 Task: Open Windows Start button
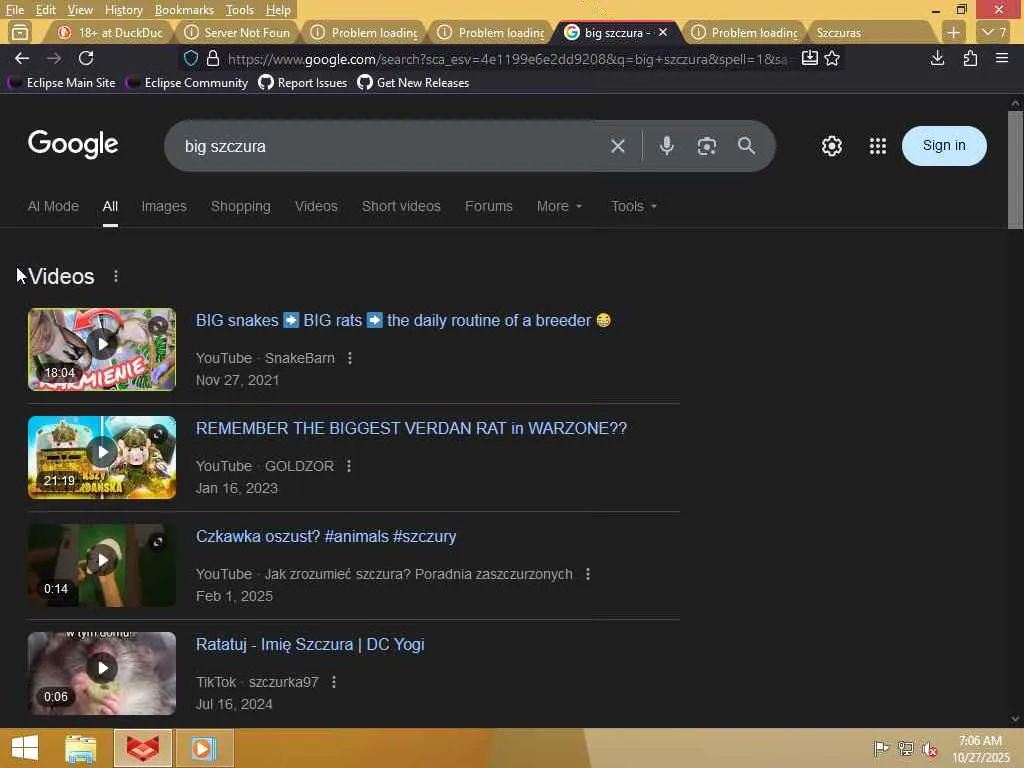click(x=25, y=748)
